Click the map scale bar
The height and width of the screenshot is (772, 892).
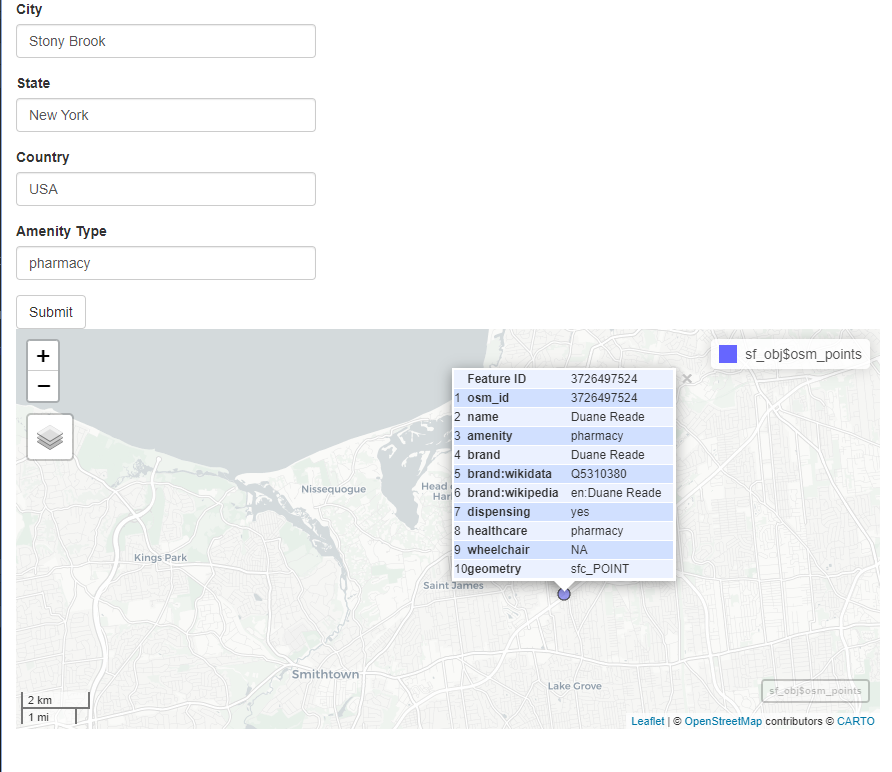tap(56, 708)
